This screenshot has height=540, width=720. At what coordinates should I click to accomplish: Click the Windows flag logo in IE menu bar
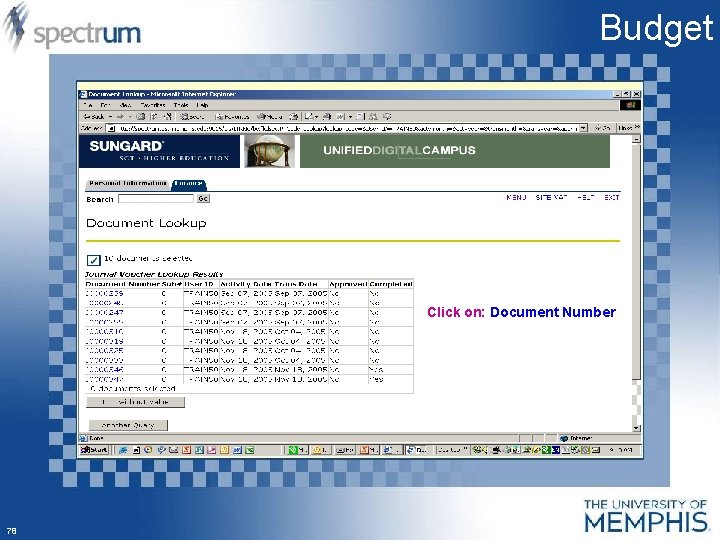click(631, 105)
